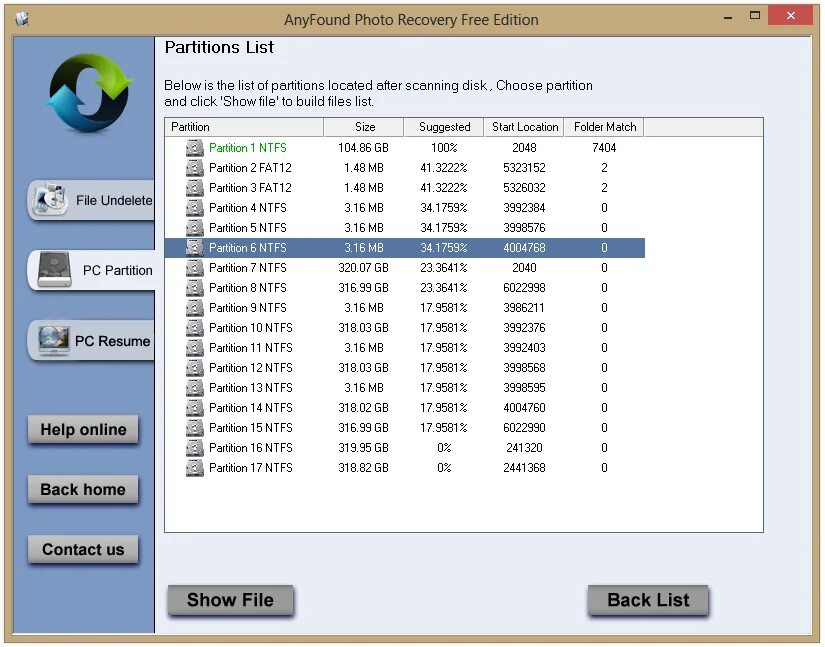Click the Partition 10 NTFS drive icon

pos(195,328)
